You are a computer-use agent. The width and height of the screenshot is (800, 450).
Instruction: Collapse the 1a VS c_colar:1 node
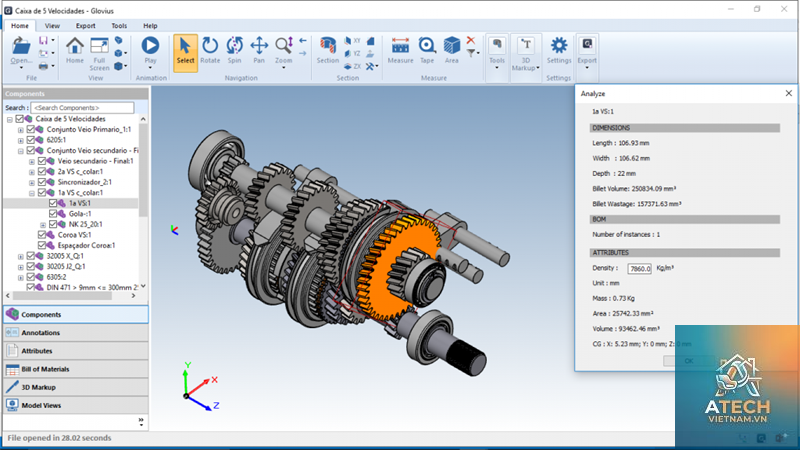tap(32, 193)
